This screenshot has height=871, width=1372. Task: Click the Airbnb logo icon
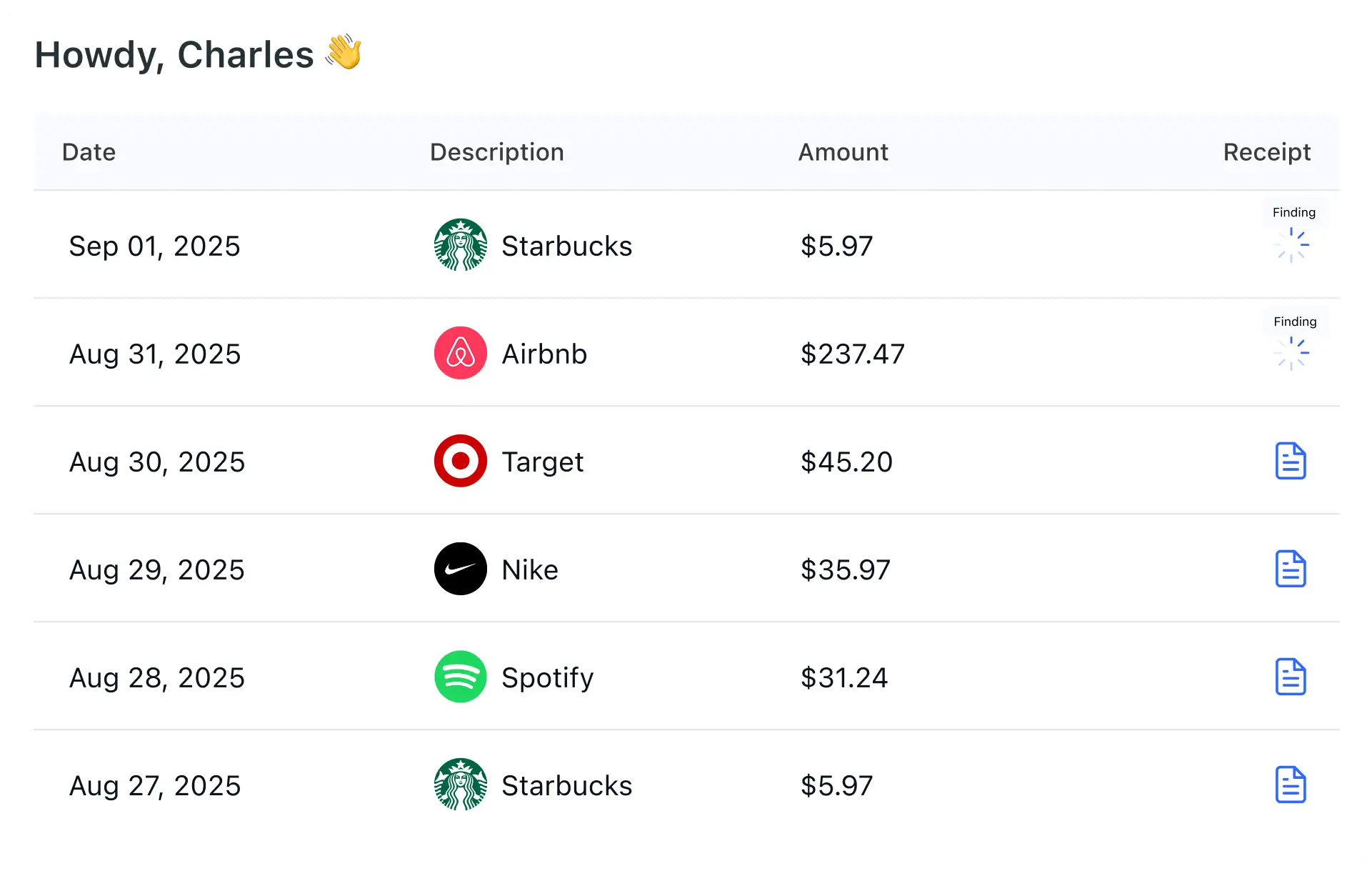[x=461, y=353]
